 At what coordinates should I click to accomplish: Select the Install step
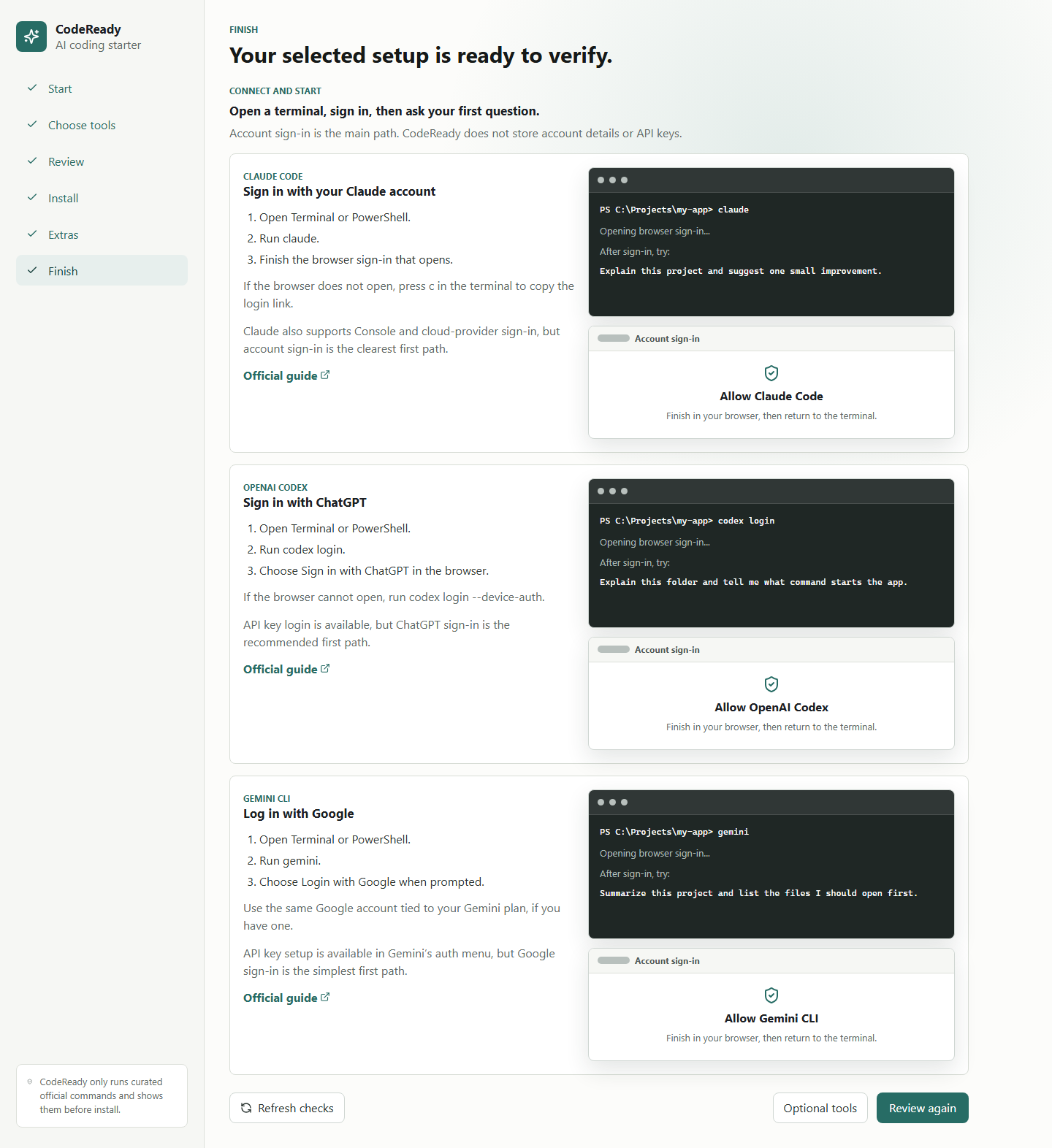pyautogui.click(x=102, y=198)
